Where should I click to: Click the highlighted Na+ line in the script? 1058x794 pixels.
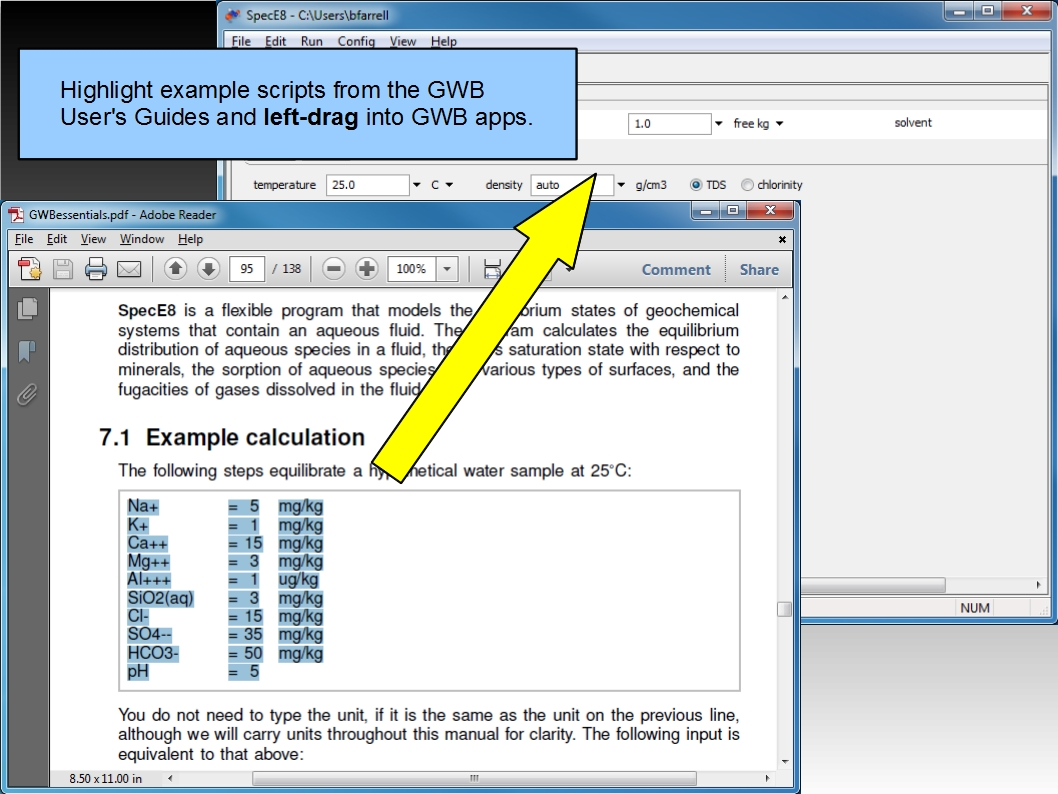coord(225,506)
